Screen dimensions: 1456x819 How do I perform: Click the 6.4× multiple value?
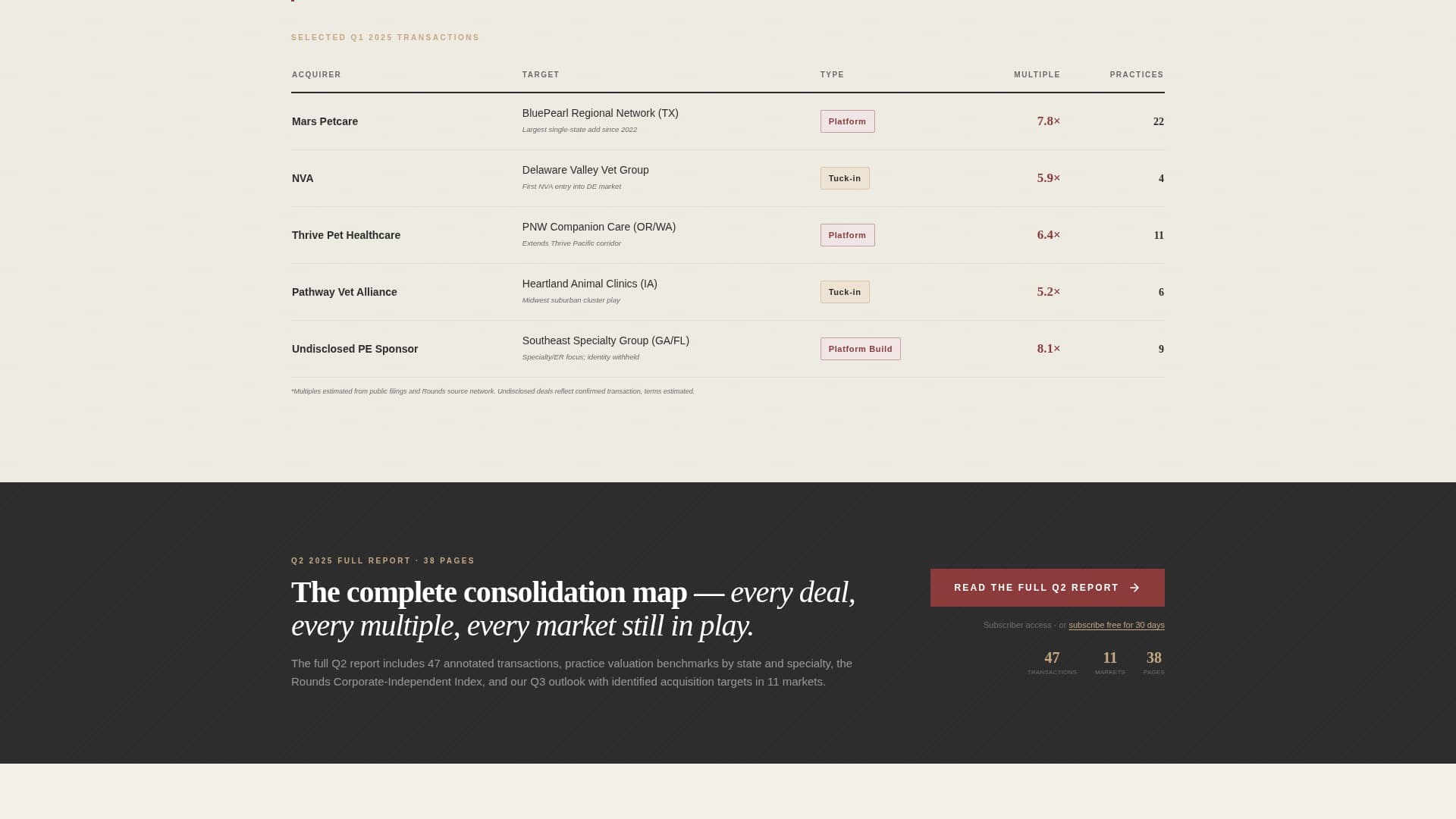click(x=1049, y=235)
